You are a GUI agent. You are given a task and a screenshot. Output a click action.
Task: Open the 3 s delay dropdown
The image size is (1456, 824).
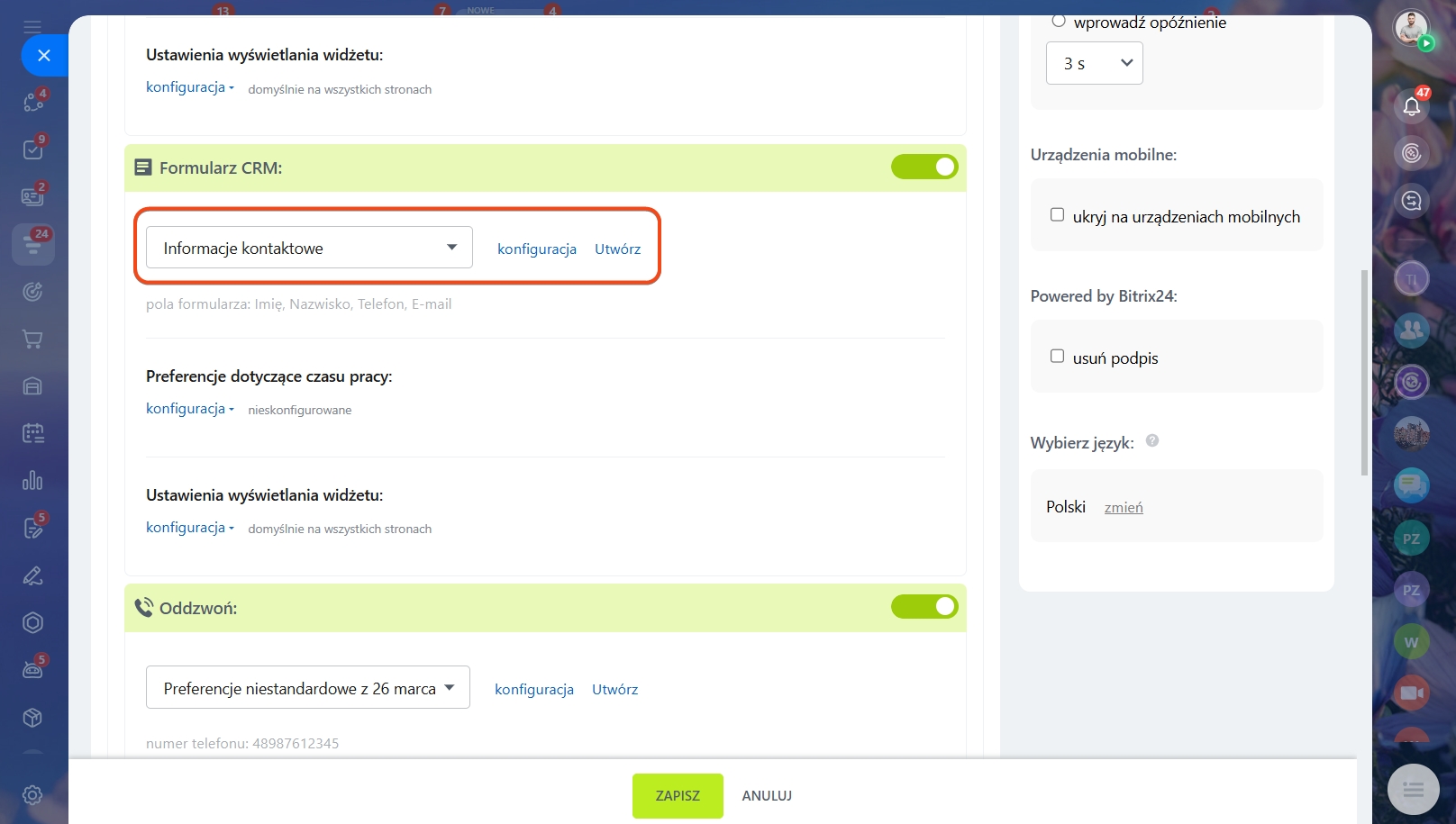[1094, 63]
